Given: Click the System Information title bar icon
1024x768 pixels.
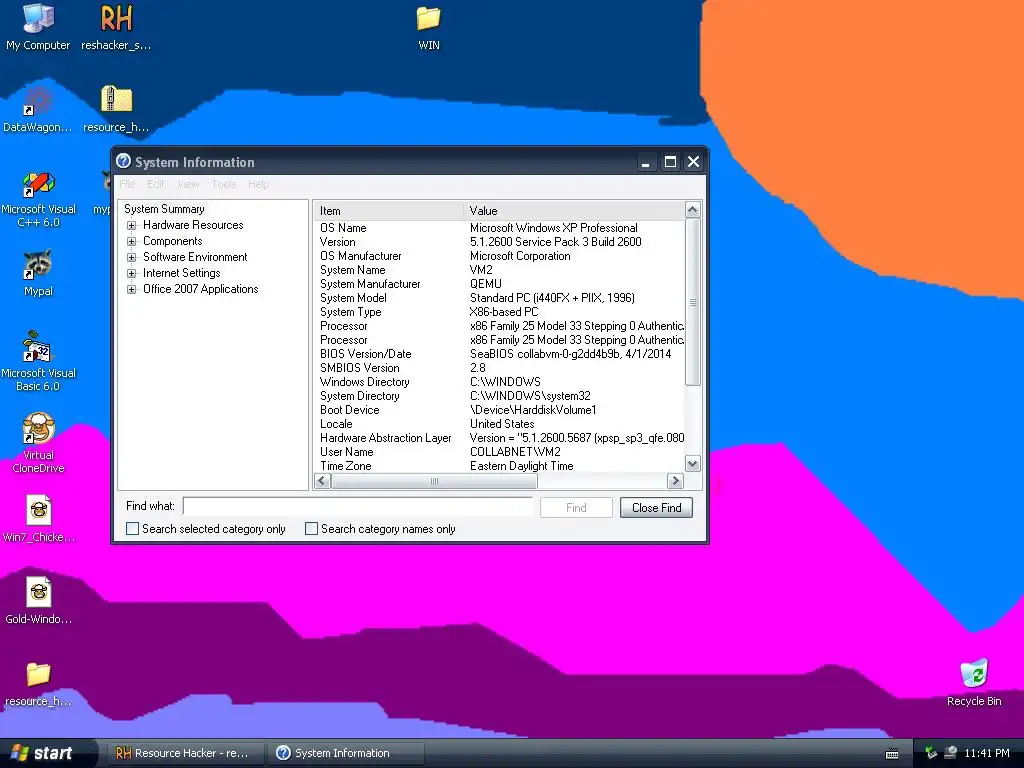Looking at the screenshot, I should click(x=123, y=161).
